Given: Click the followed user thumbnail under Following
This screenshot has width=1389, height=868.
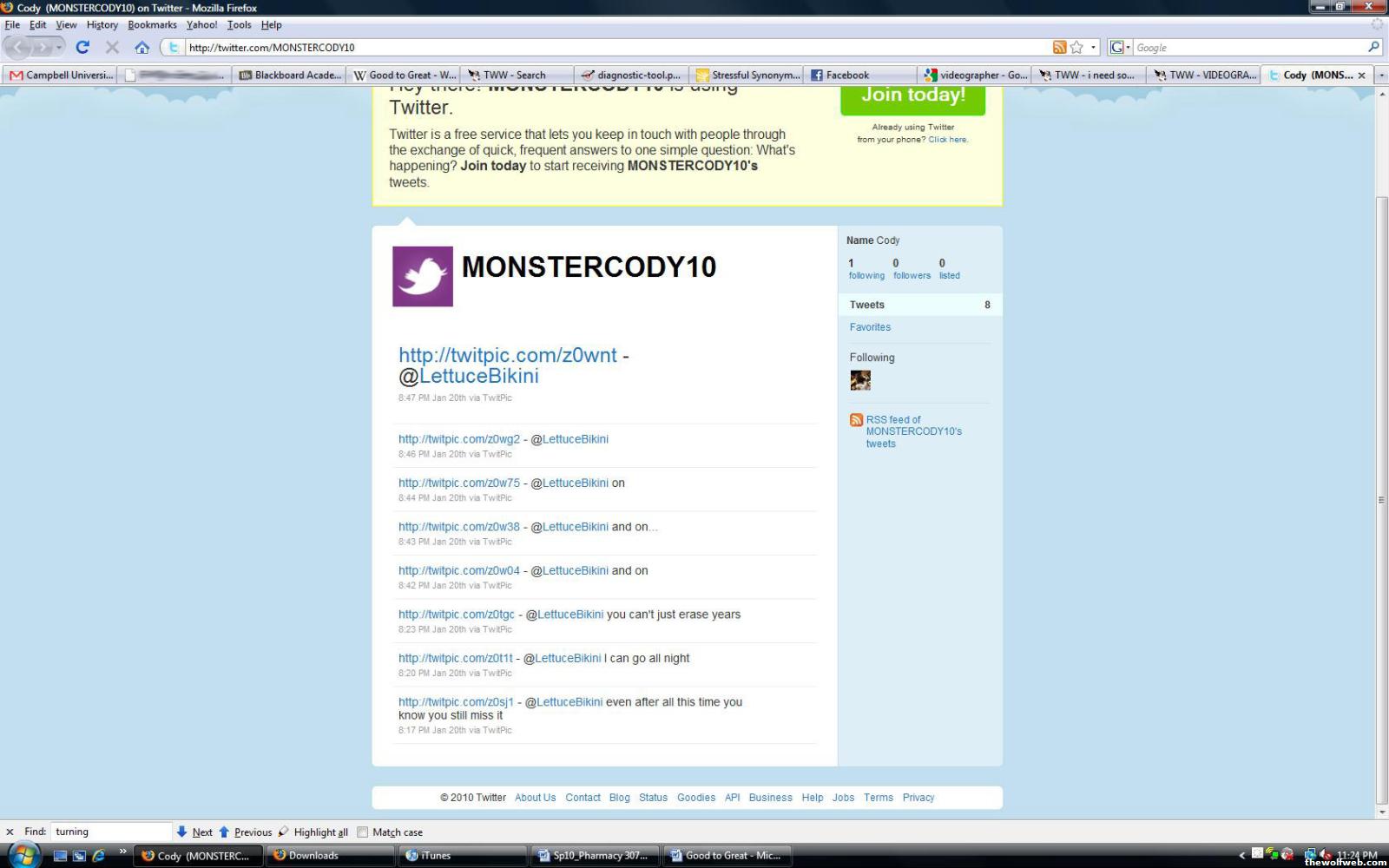Looking at the screenshot, I should [x=860, y=380].
